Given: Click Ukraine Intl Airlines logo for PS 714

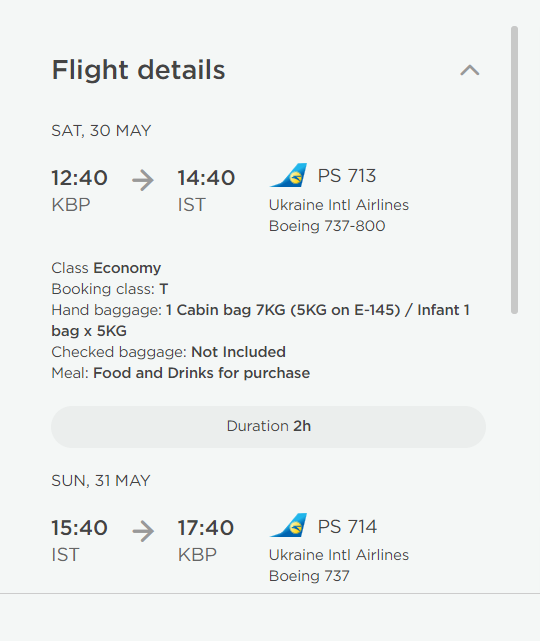Looking at the screenshot, I should coord(289,525).
